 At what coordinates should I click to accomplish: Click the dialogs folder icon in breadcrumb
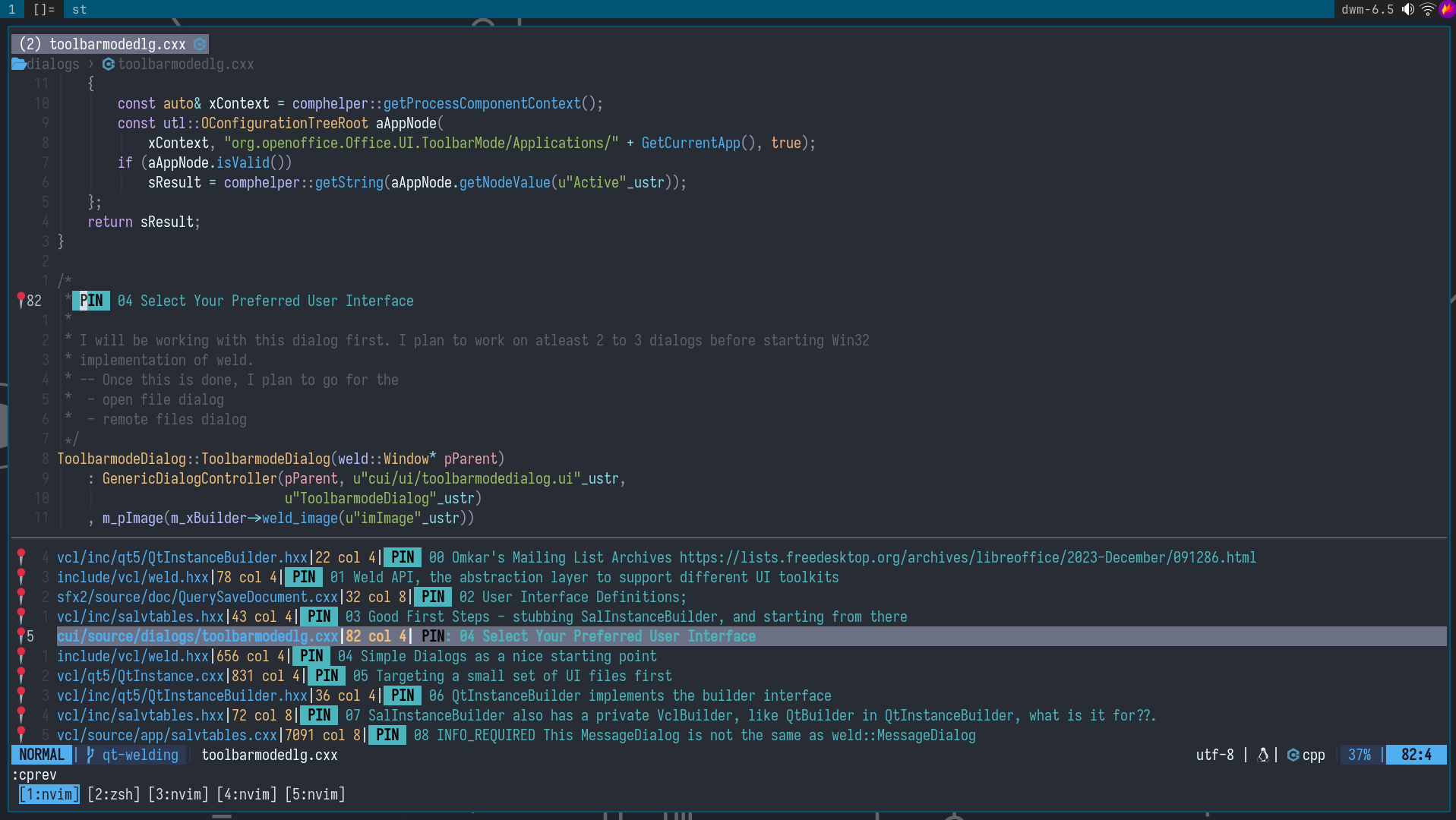(x=19, y=64)
